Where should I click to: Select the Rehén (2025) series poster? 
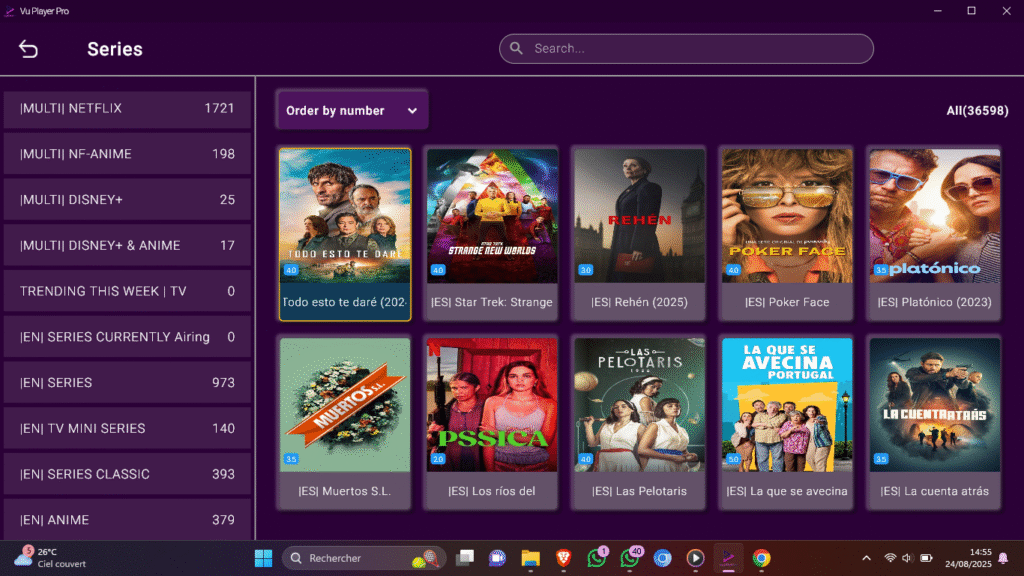(x=640, y=216)
